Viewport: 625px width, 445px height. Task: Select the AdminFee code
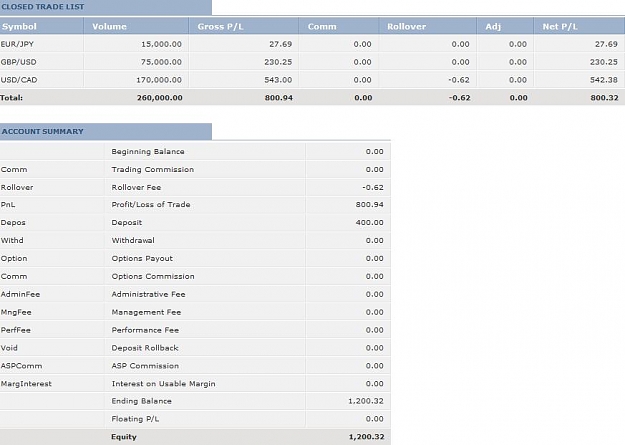coord(20,294)
